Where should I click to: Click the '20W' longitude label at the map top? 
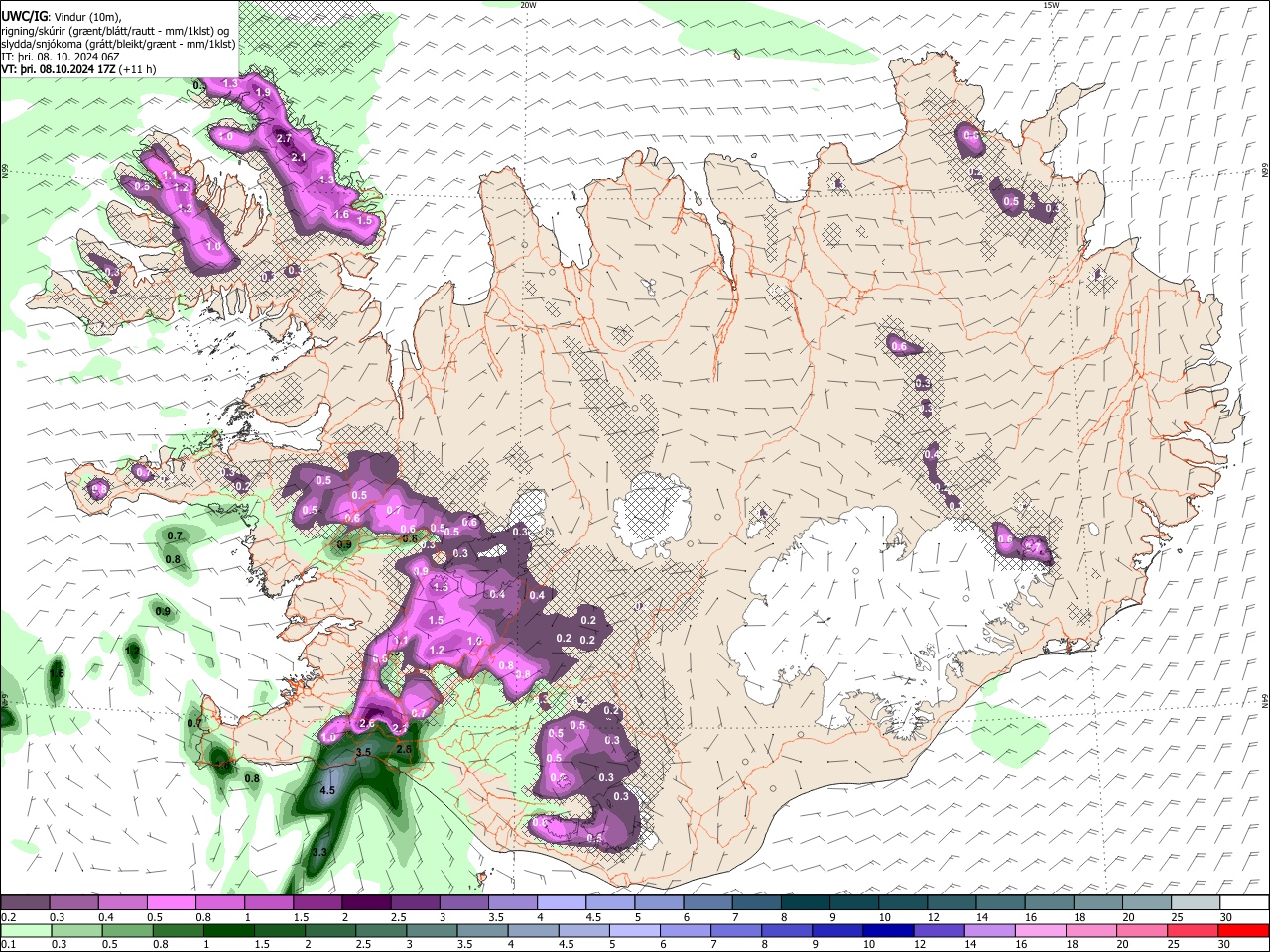click(528, 5)
